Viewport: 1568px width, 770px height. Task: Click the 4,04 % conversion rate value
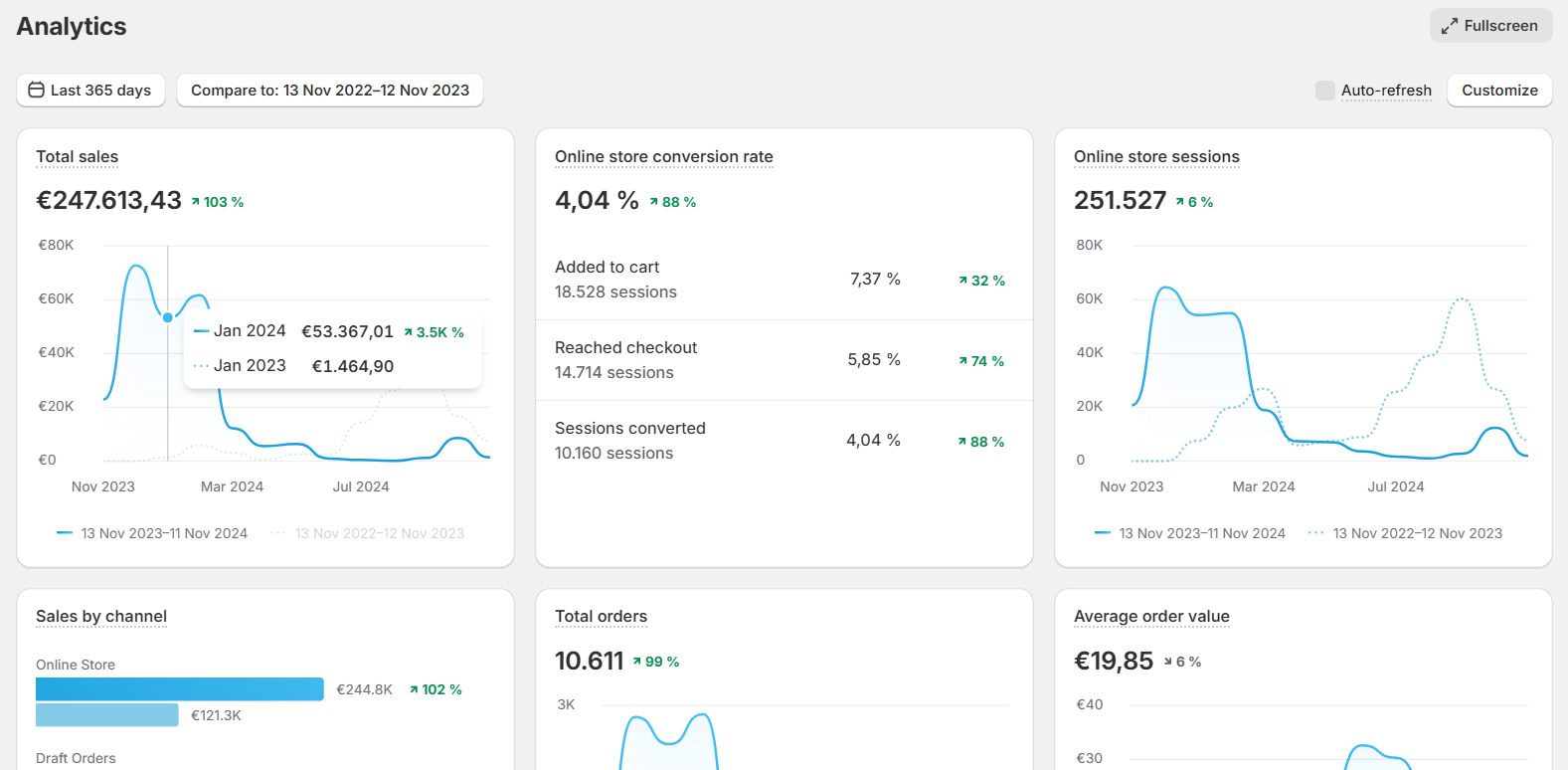click(597, 200)
